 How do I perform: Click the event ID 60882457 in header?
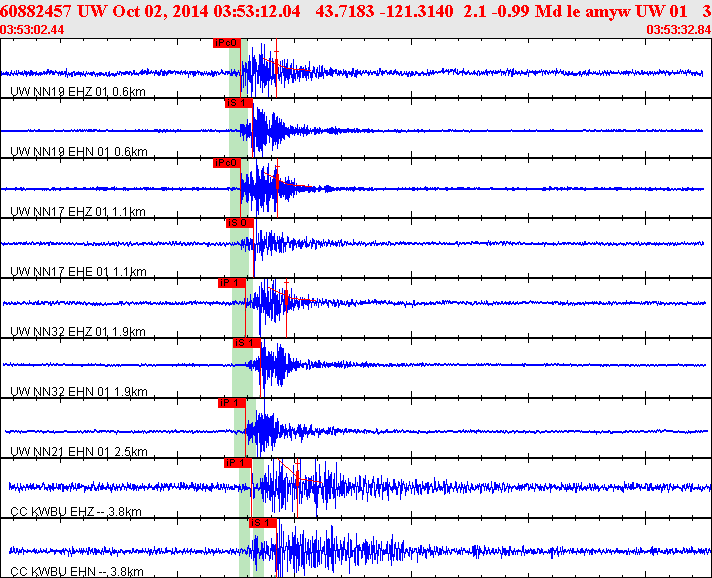tap(36, 11)
